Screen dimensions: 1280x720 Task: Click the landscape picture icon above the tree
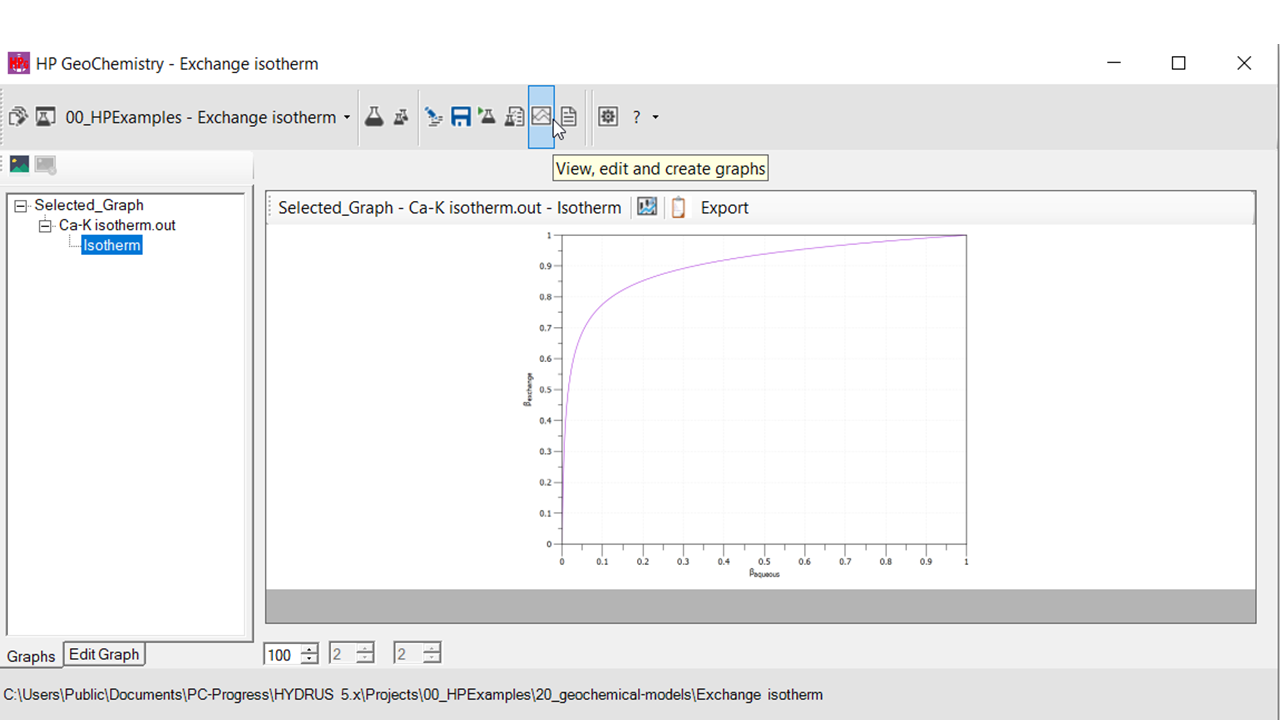[x=19, y=165]
